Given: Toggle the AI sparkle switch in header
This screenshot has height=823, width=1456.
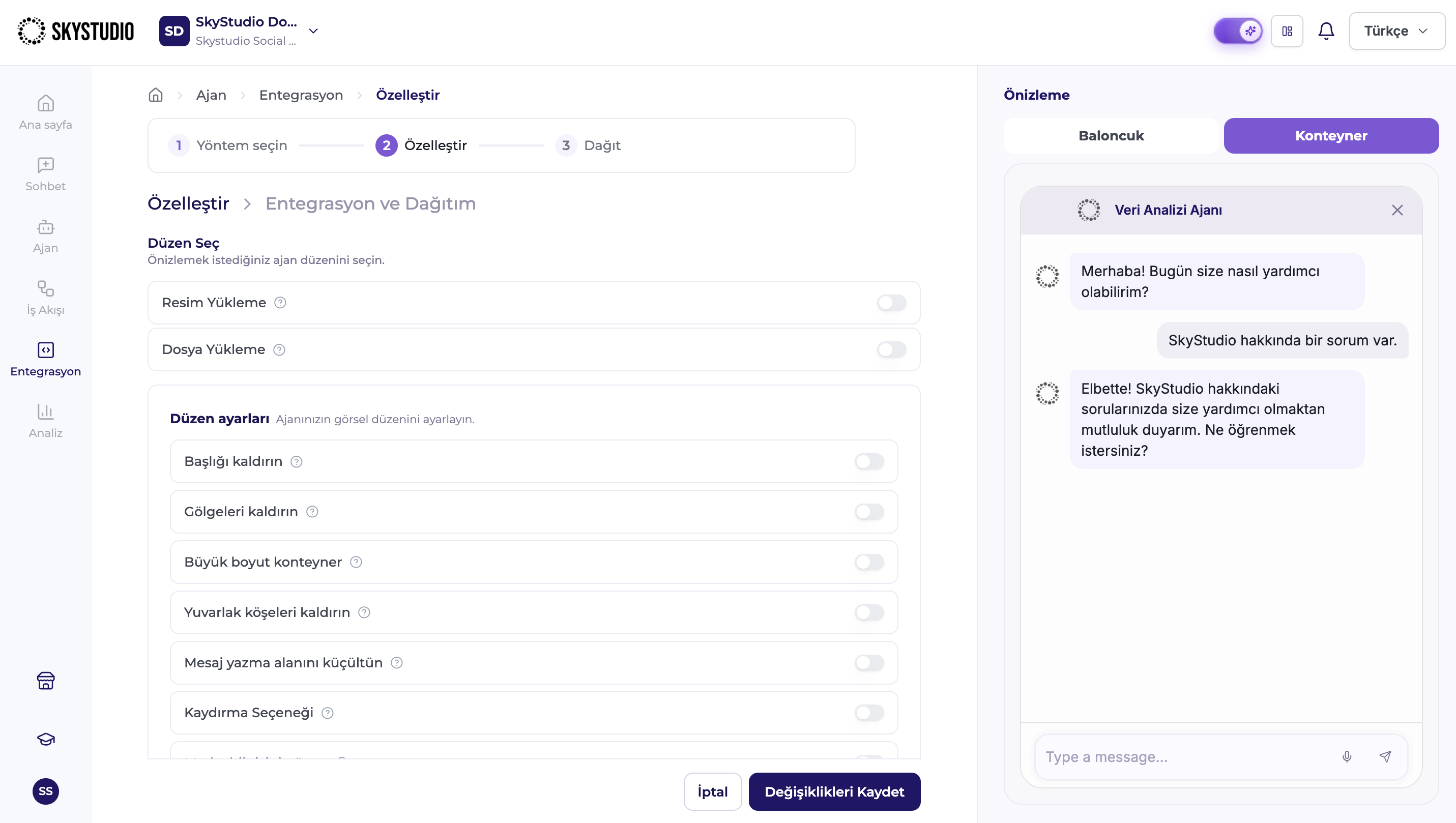Looking at the screenshot, I should 1238,31.
